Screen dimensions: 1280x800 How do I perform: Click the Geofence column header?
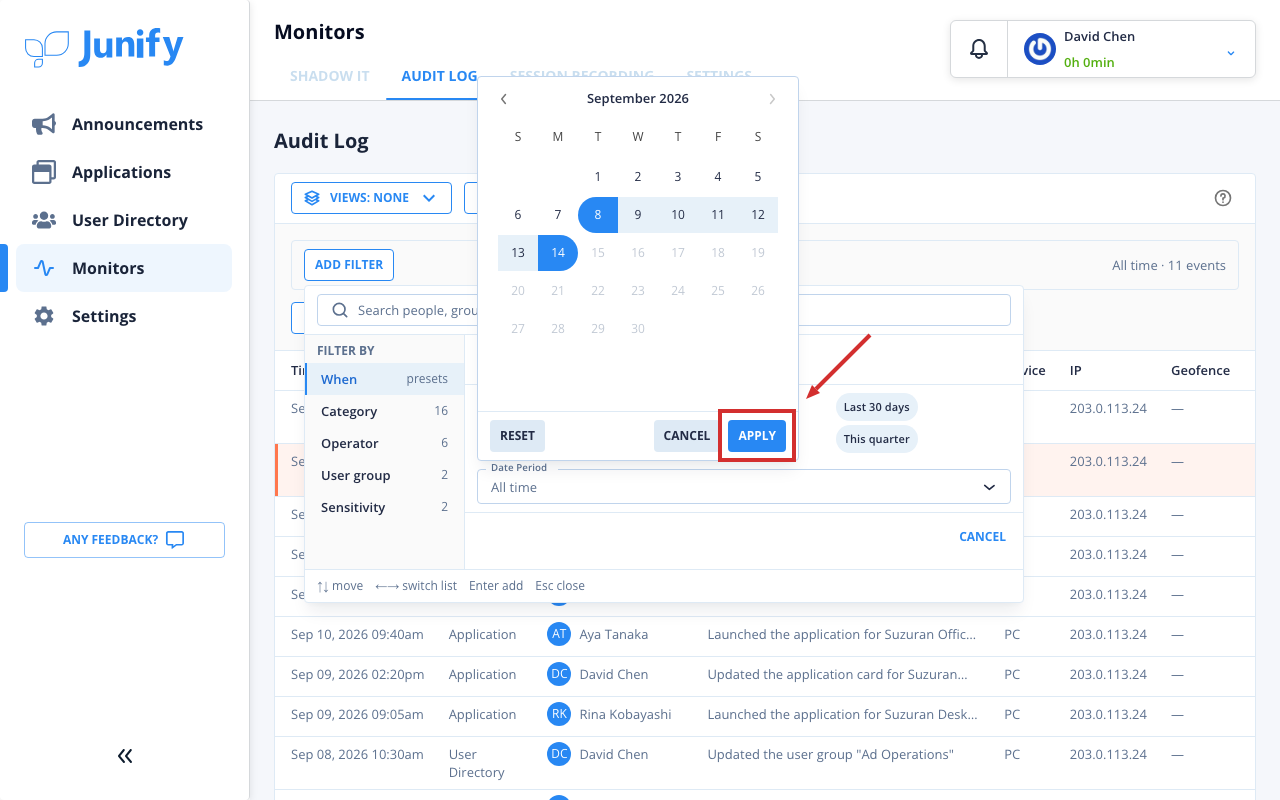pos(1200,371)
